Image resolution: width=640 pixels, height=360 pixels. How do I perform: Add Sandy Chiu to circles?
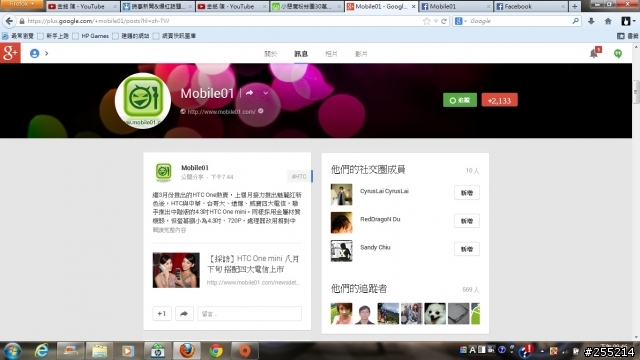click(x=467, y=249)
